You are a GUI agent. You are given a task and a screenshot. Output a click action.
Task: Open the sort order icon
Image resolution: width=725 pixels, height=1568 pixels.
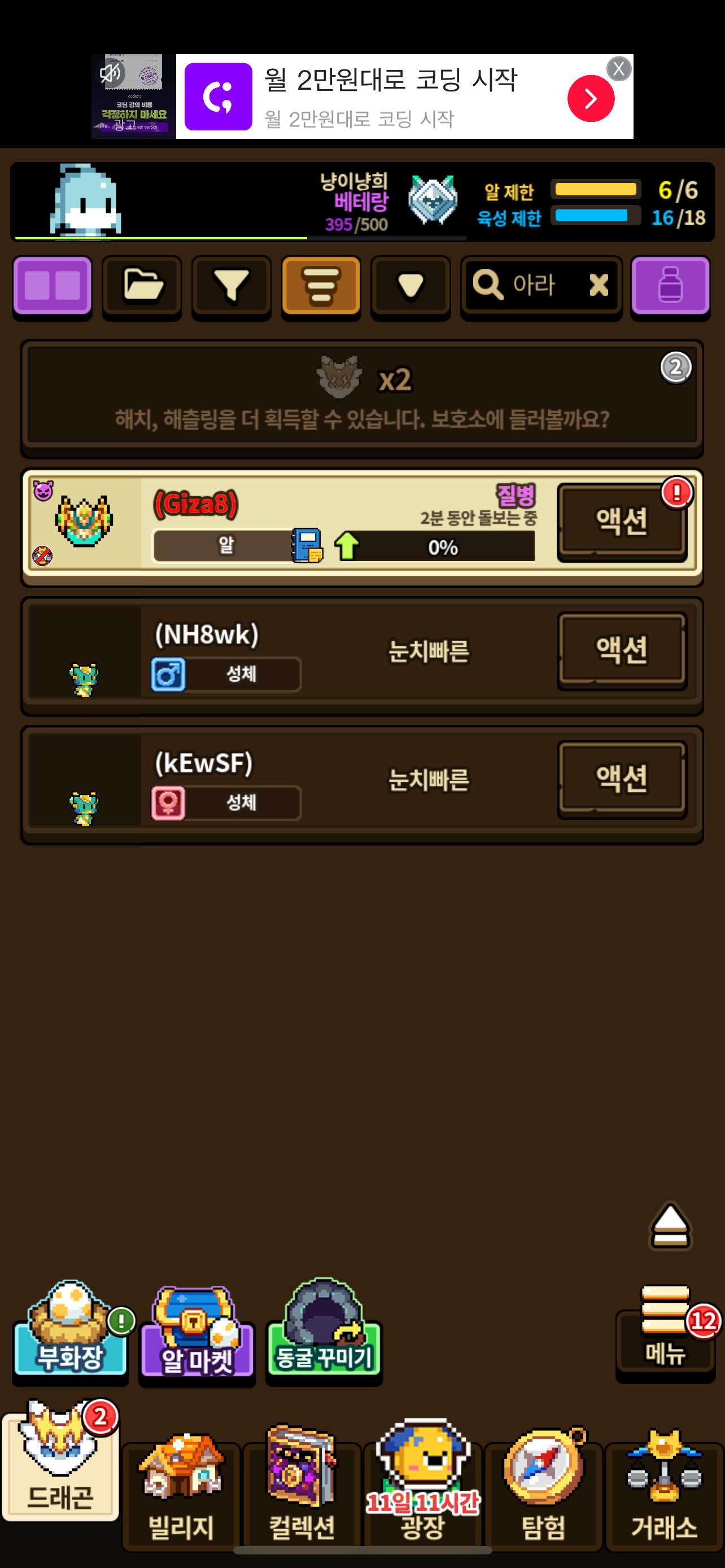(x=321, y=286)
